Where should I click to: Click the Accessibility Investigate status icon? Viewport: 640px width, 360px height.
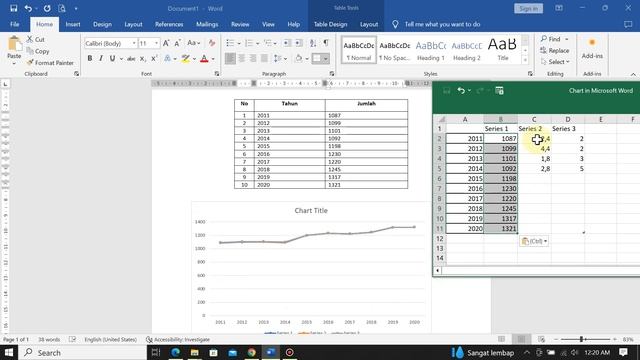point(149,339)
